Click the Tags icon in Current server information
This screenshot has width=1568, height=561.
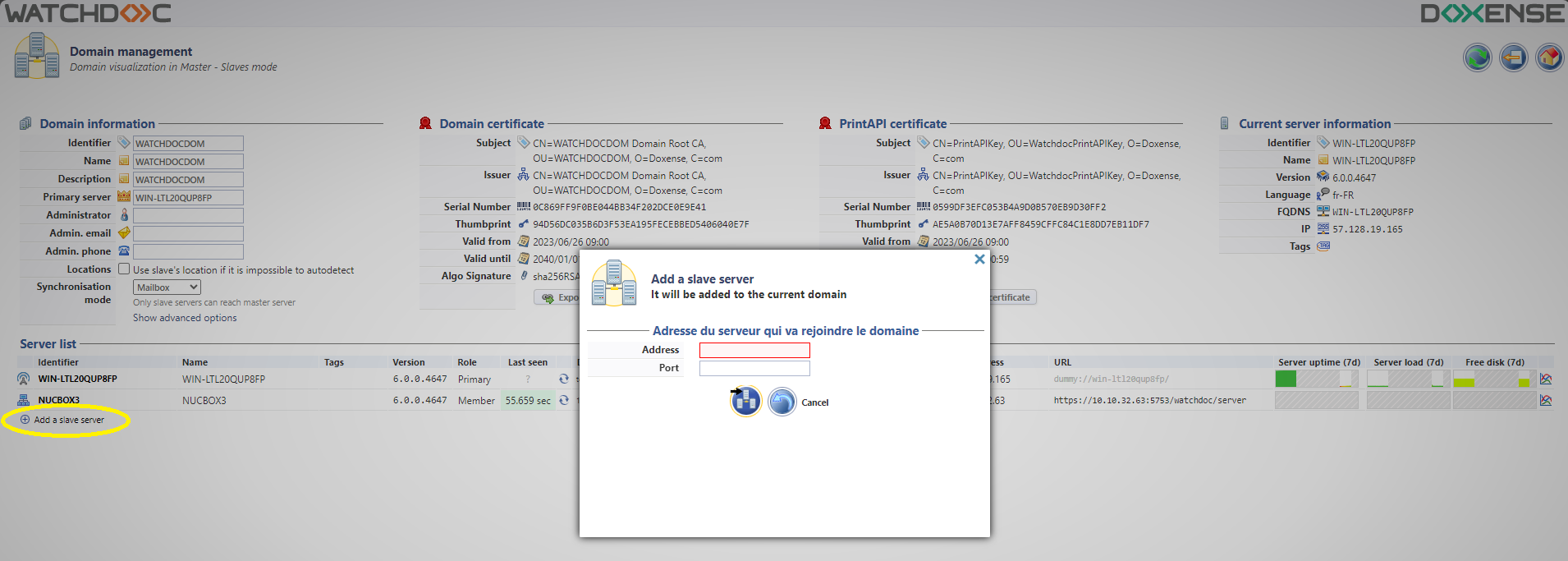pyautogui.click(x=1323, y=246)
